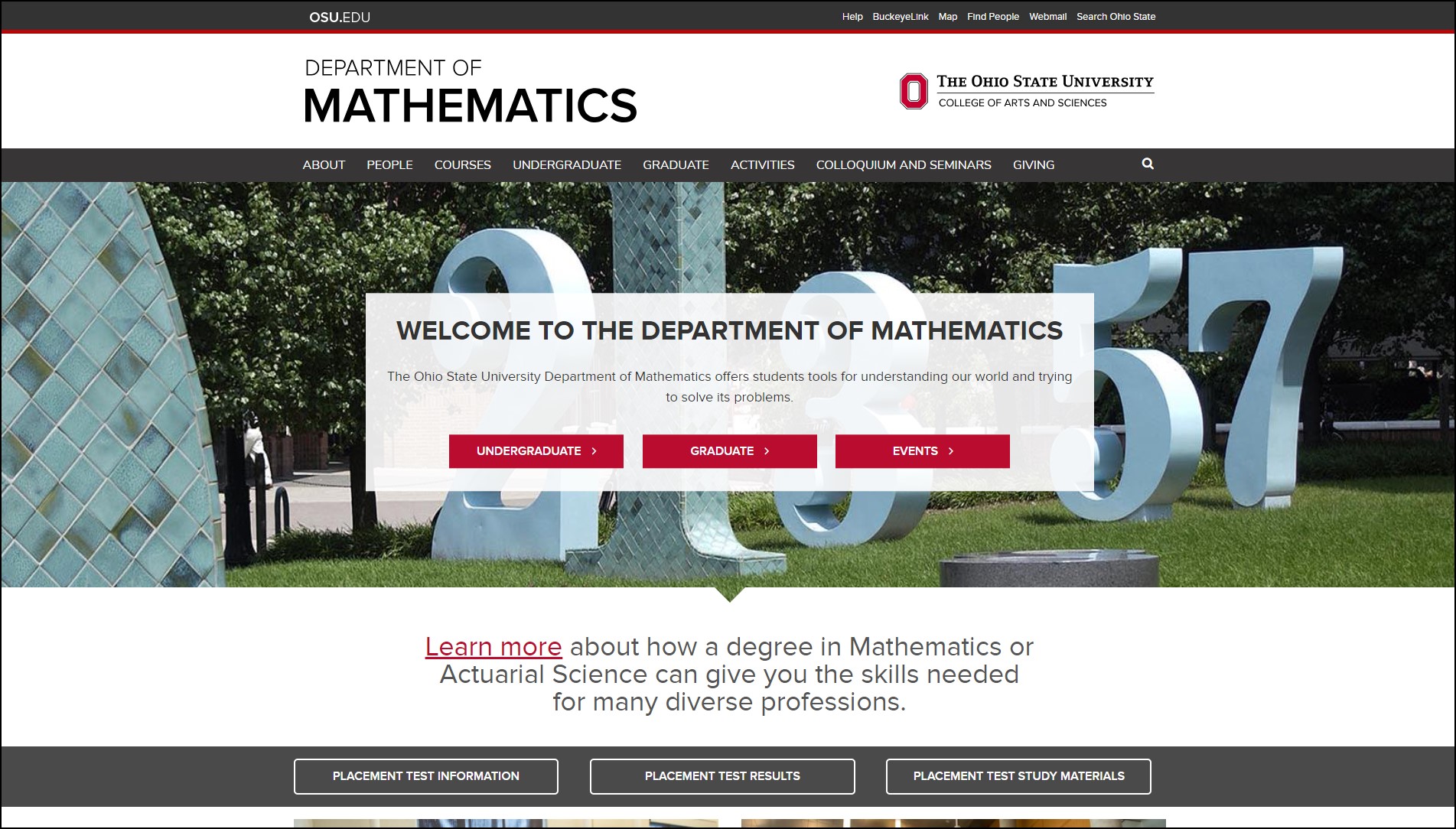Screen dimensions: 1456x829
Task: Open Find People in top bar
Action: pyautogui.click(x=992, y=17)
